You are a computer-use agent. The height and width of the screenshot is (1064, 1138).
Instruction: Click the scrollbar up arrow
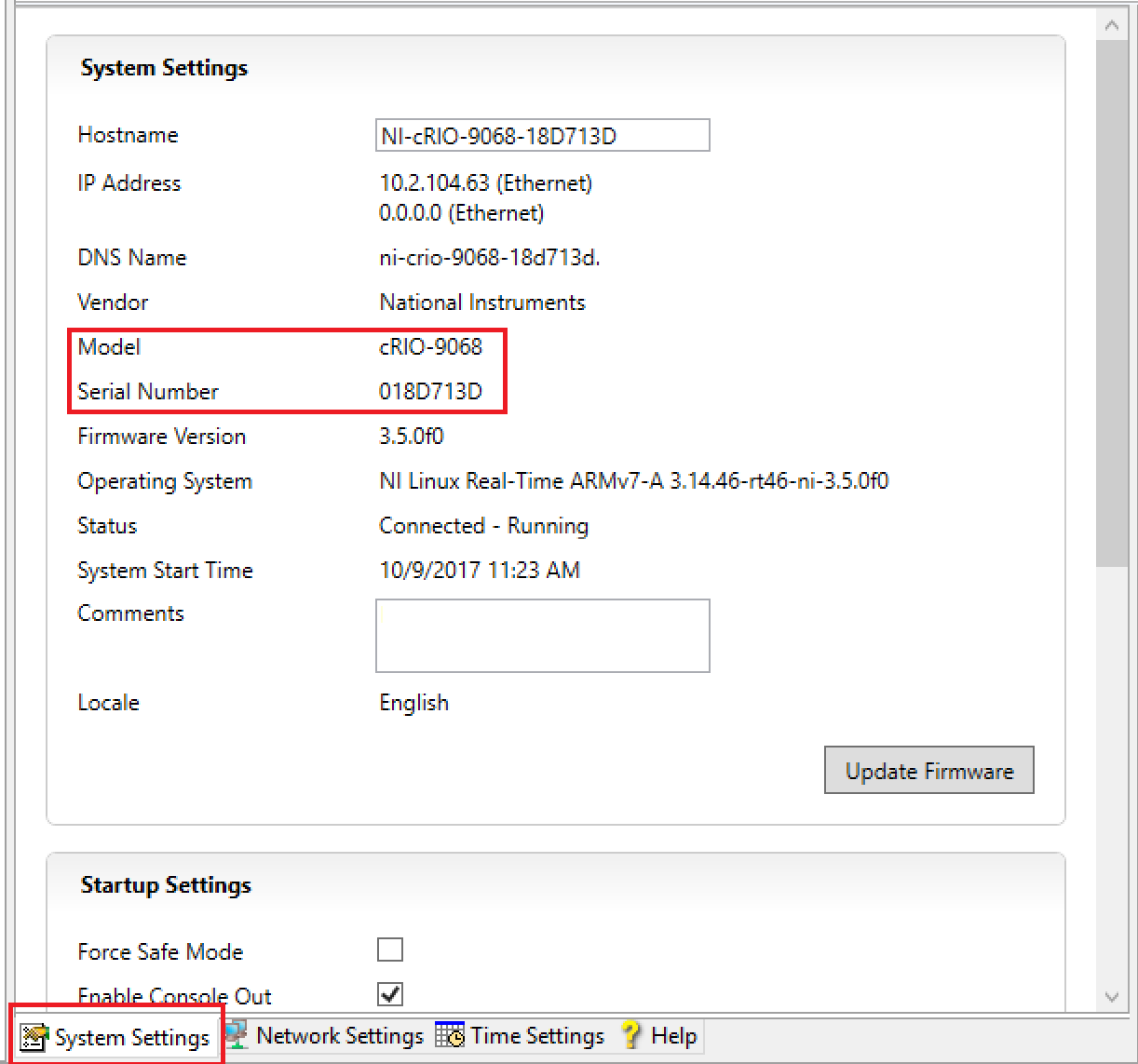1112,26
